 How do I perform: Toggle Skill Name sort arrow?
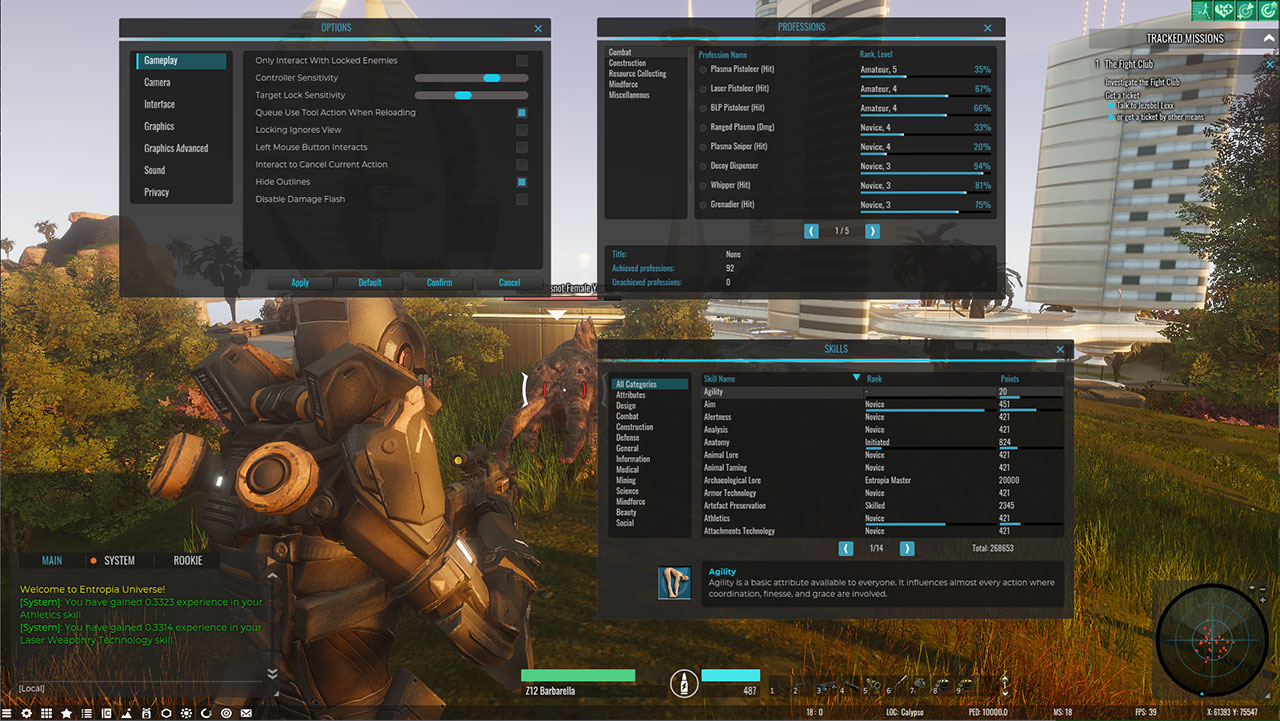click(856, 378)
